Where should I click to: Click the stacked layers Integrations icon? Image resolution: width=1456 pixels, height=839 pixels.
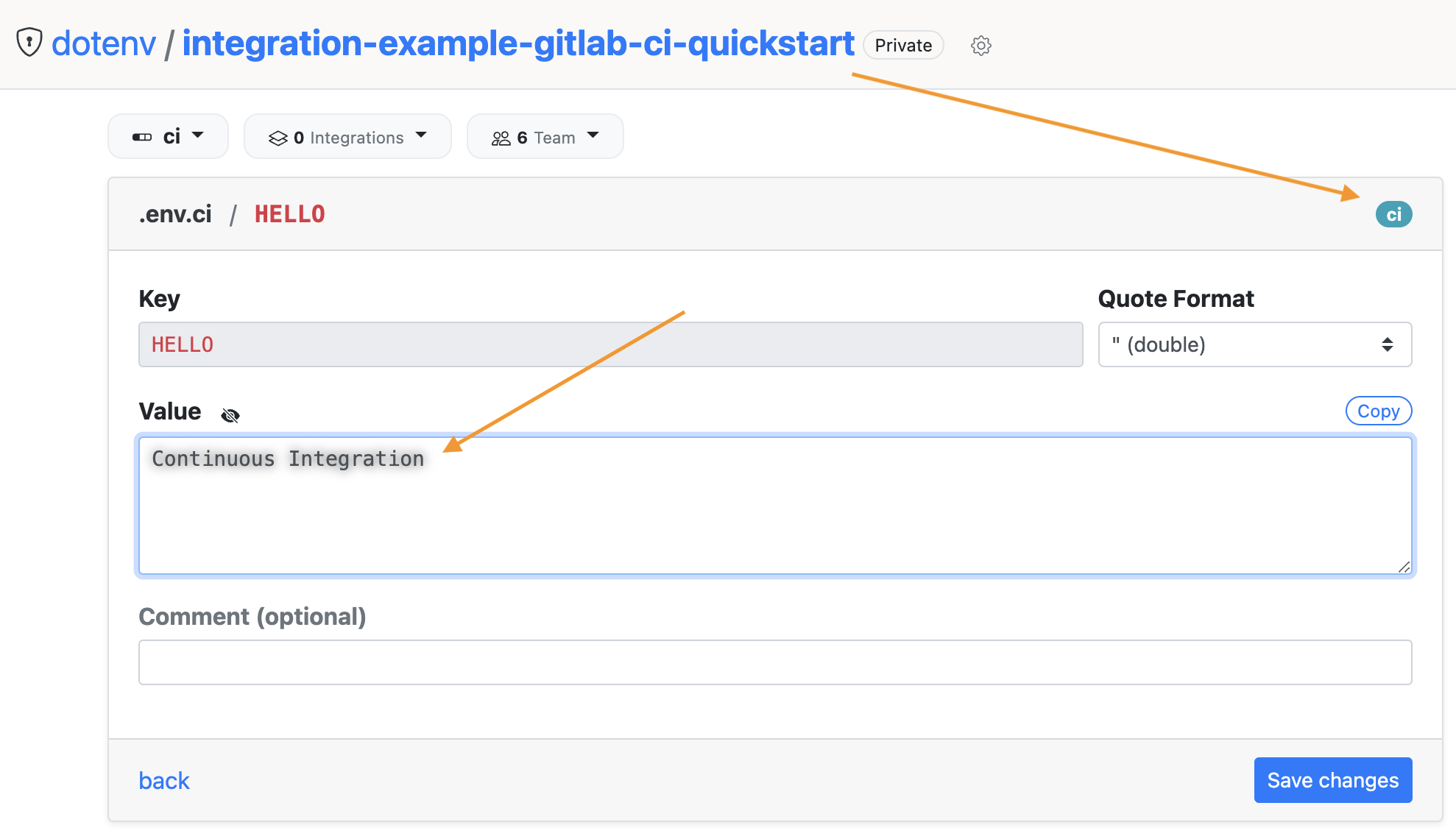coord(278,138)
